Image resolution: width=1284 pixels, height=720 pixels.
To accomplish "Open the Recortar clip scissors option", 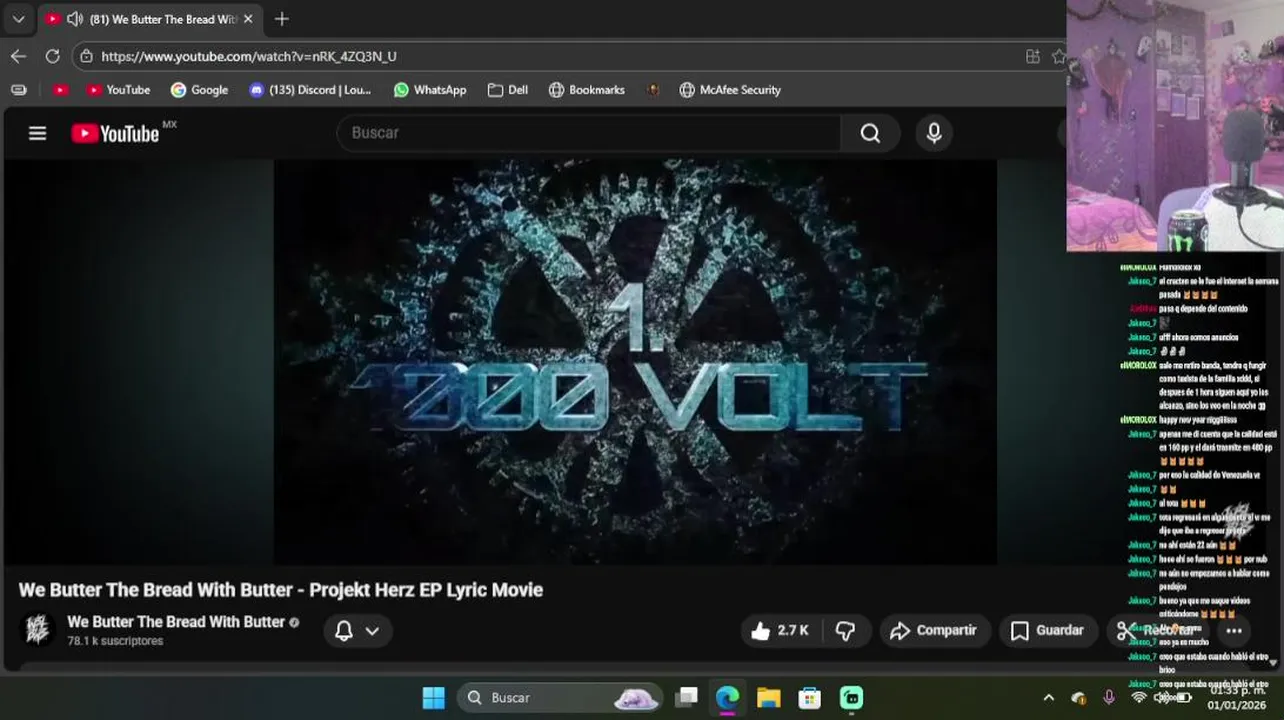I will (x=1158, y=630).
